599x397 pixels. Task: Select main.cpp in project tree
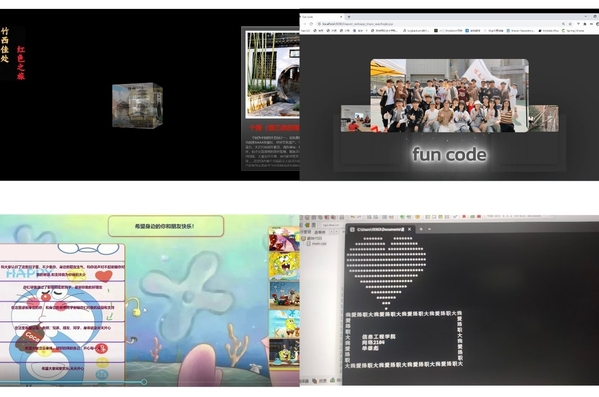point(318,243)
